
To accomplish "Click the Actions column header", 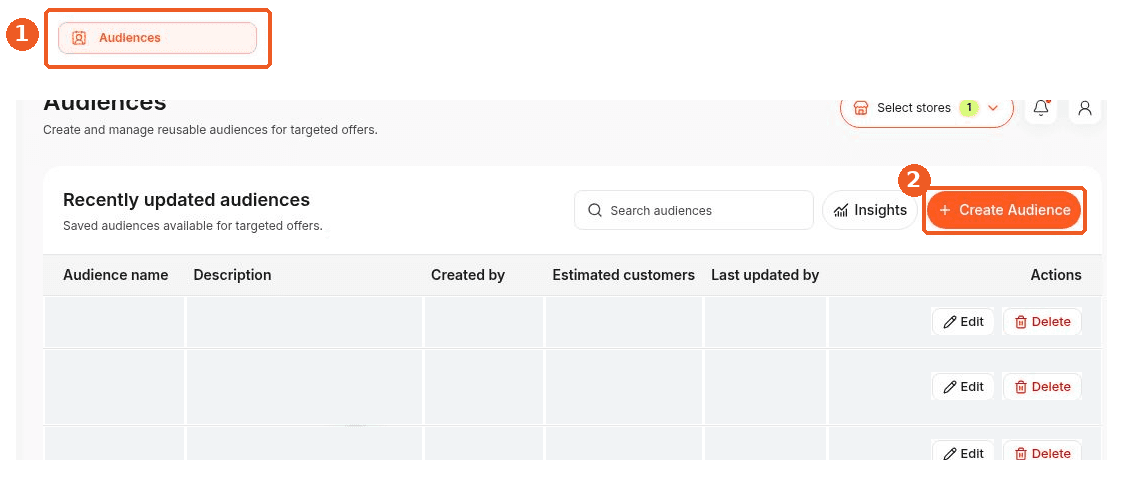I will point(1056,275).
